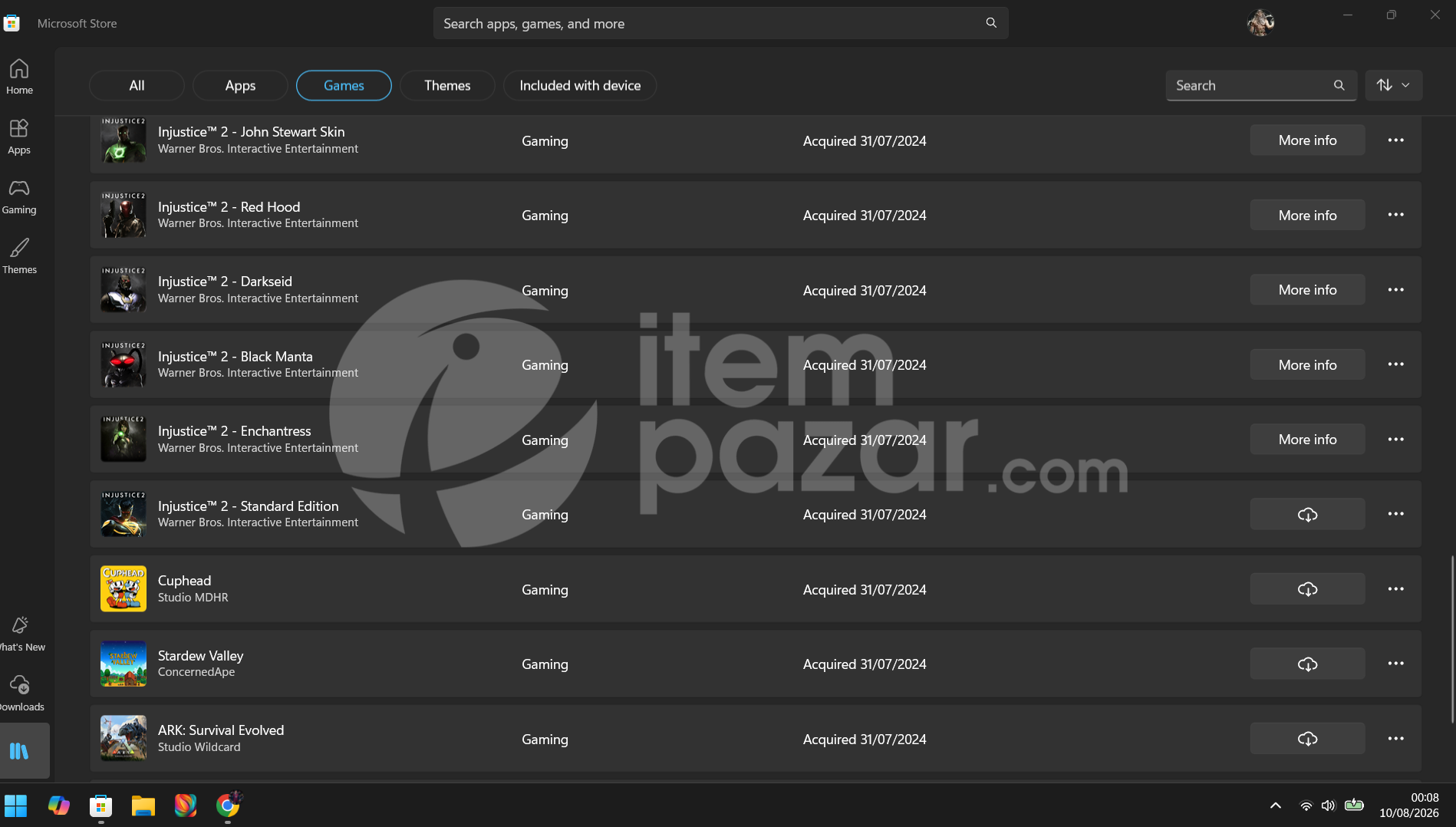Click More info for Darkseid
This screenshot has width=1456, height=827.
pos(1307,290)
